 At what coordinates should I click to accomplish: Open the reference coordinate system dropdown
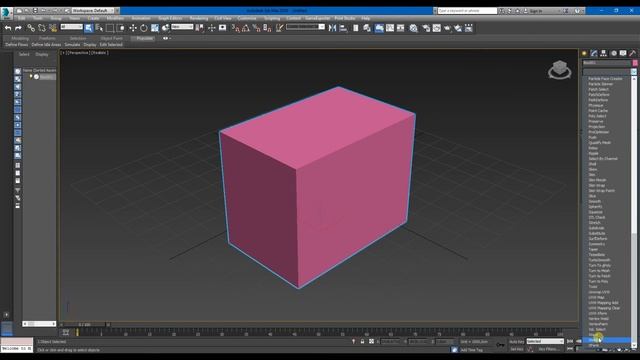(x=182, y=27)
